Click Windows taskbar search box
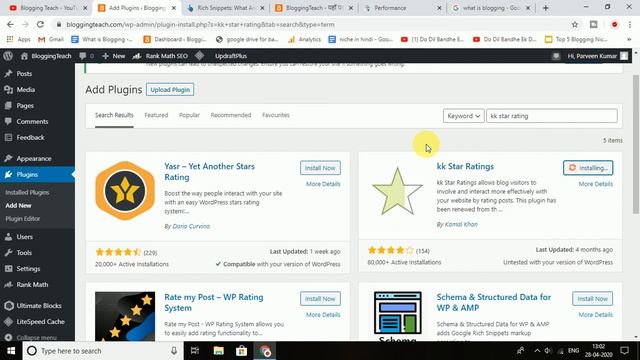The width and height of the screenshot is (640, 360). 102,351
